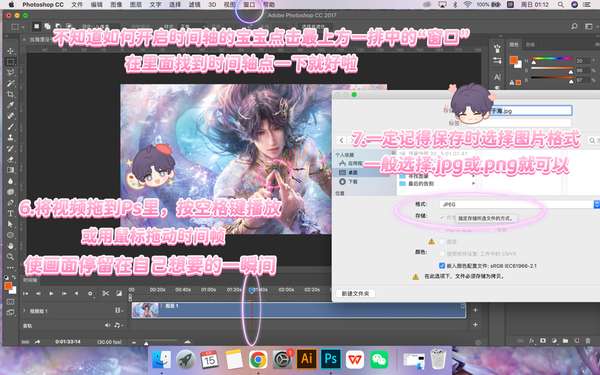Viewport: 600px width, 375px height.
Task: Select the History Brush tool
Action: coord(11,148)
